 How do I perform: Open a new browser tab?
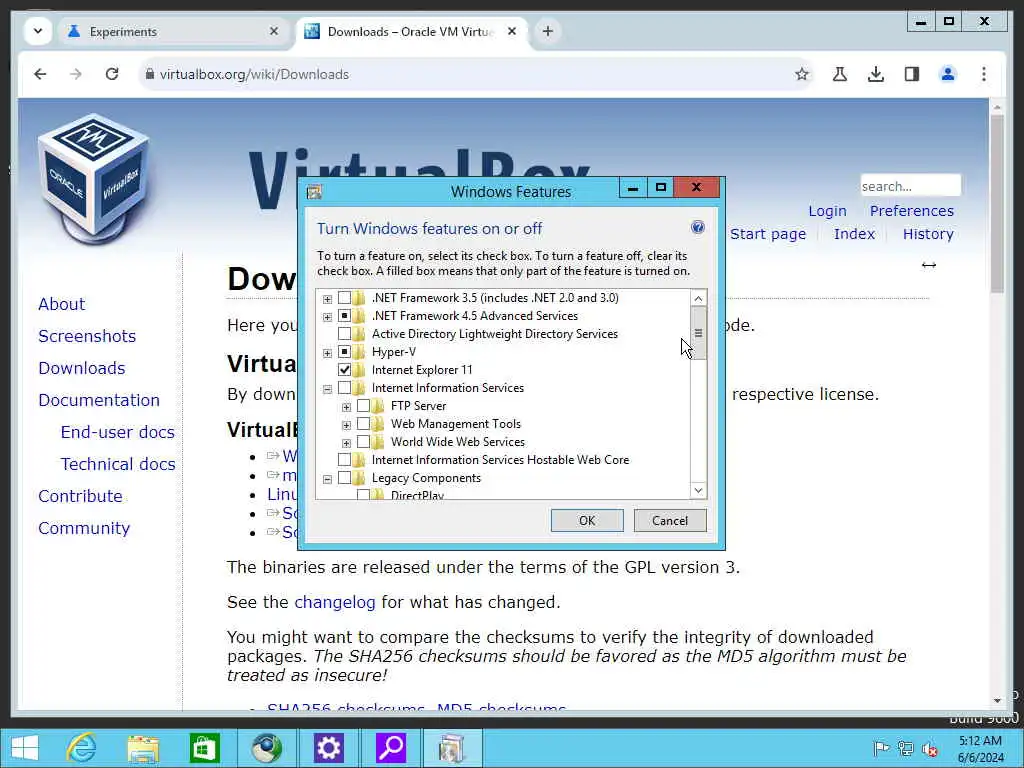(548, 31)
